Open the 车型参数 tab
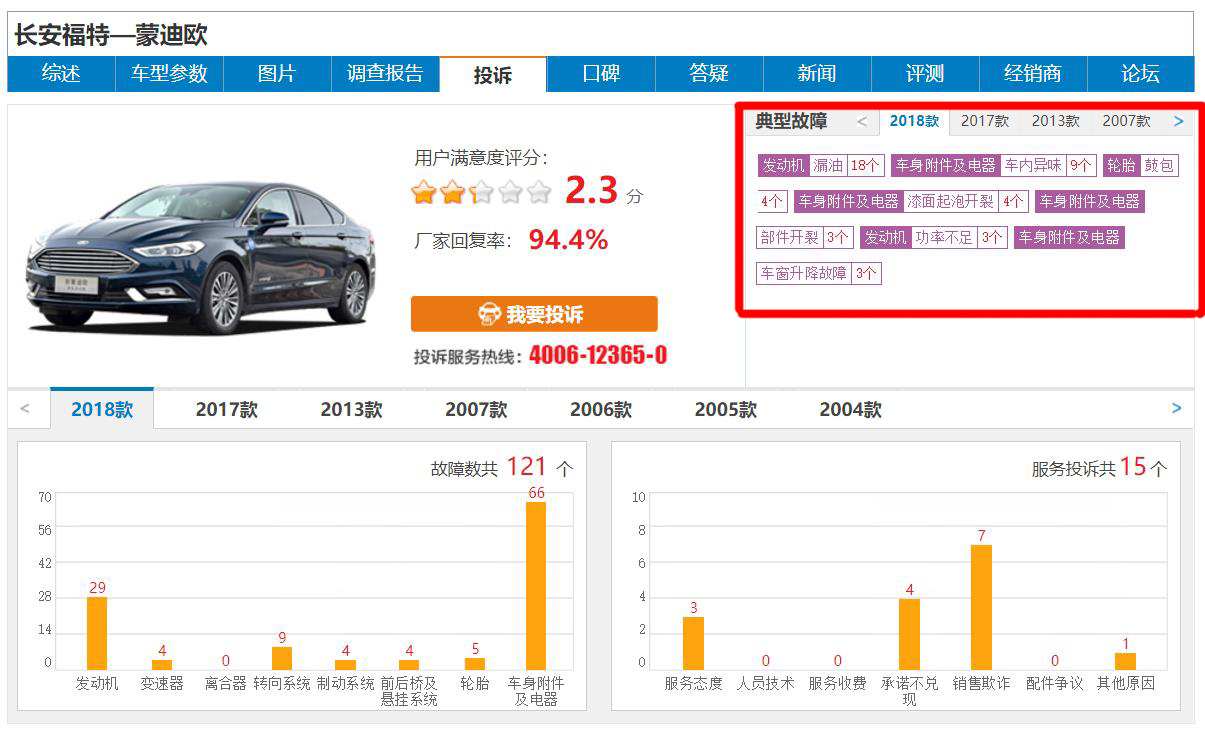Screen dimensions: 1205x730 pyautogui.click(x=169, y=74)
